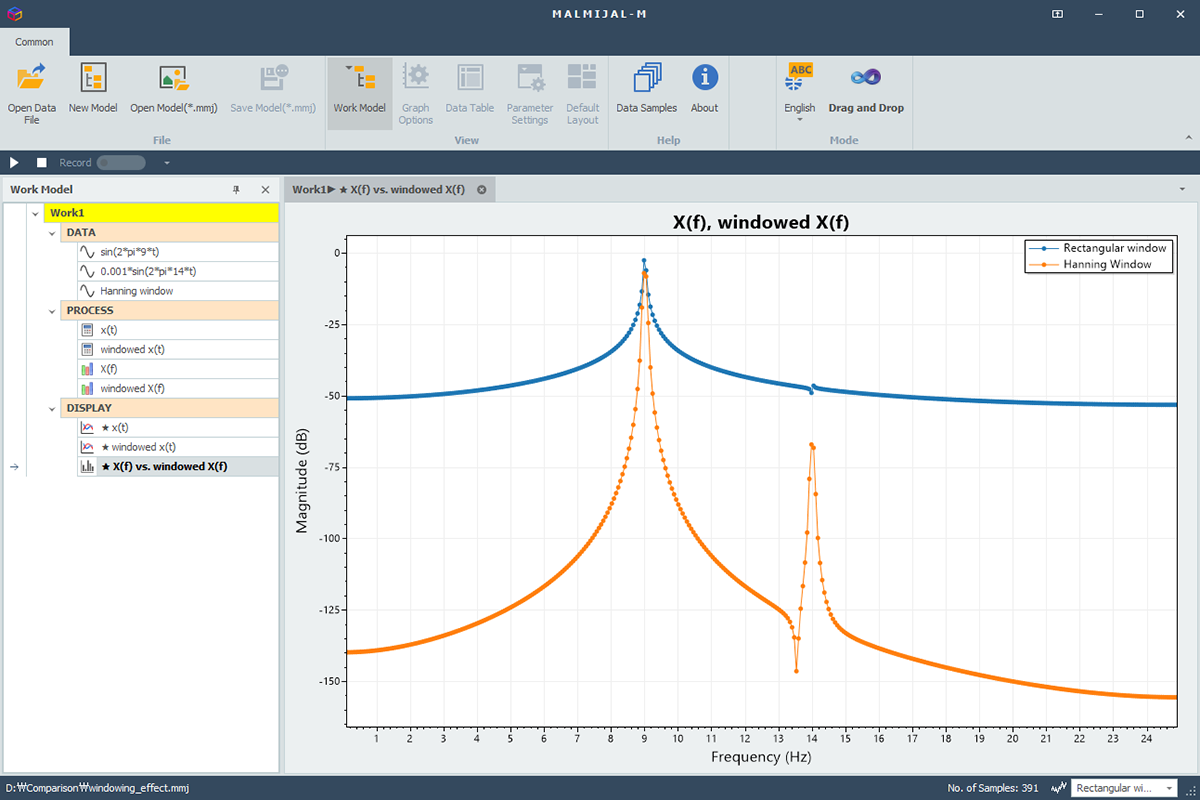This screenshot has width=1200, height=800.
Task: Collapse the PROCESS section
Action: coord(52,311)
